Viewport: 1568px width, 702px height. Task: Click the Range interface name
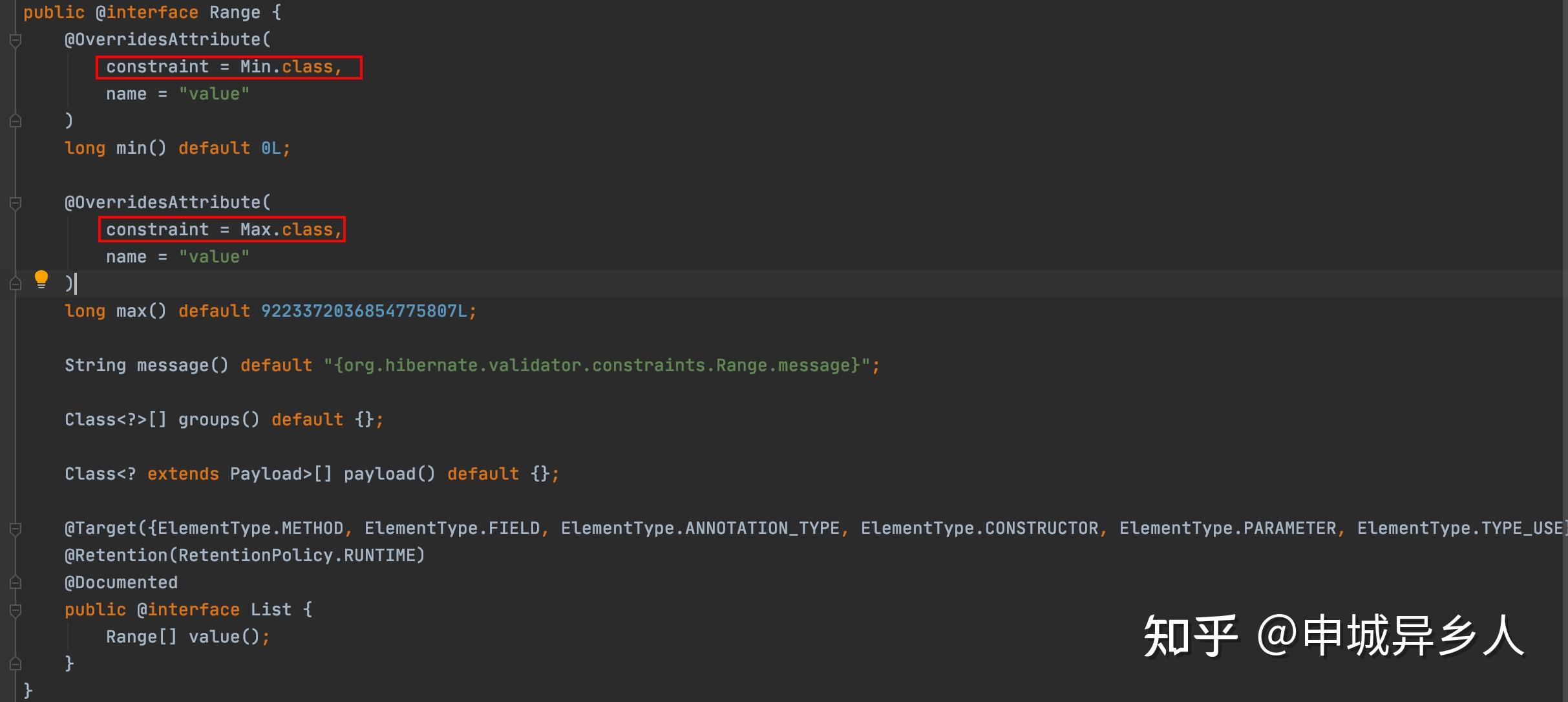(234, 13)
